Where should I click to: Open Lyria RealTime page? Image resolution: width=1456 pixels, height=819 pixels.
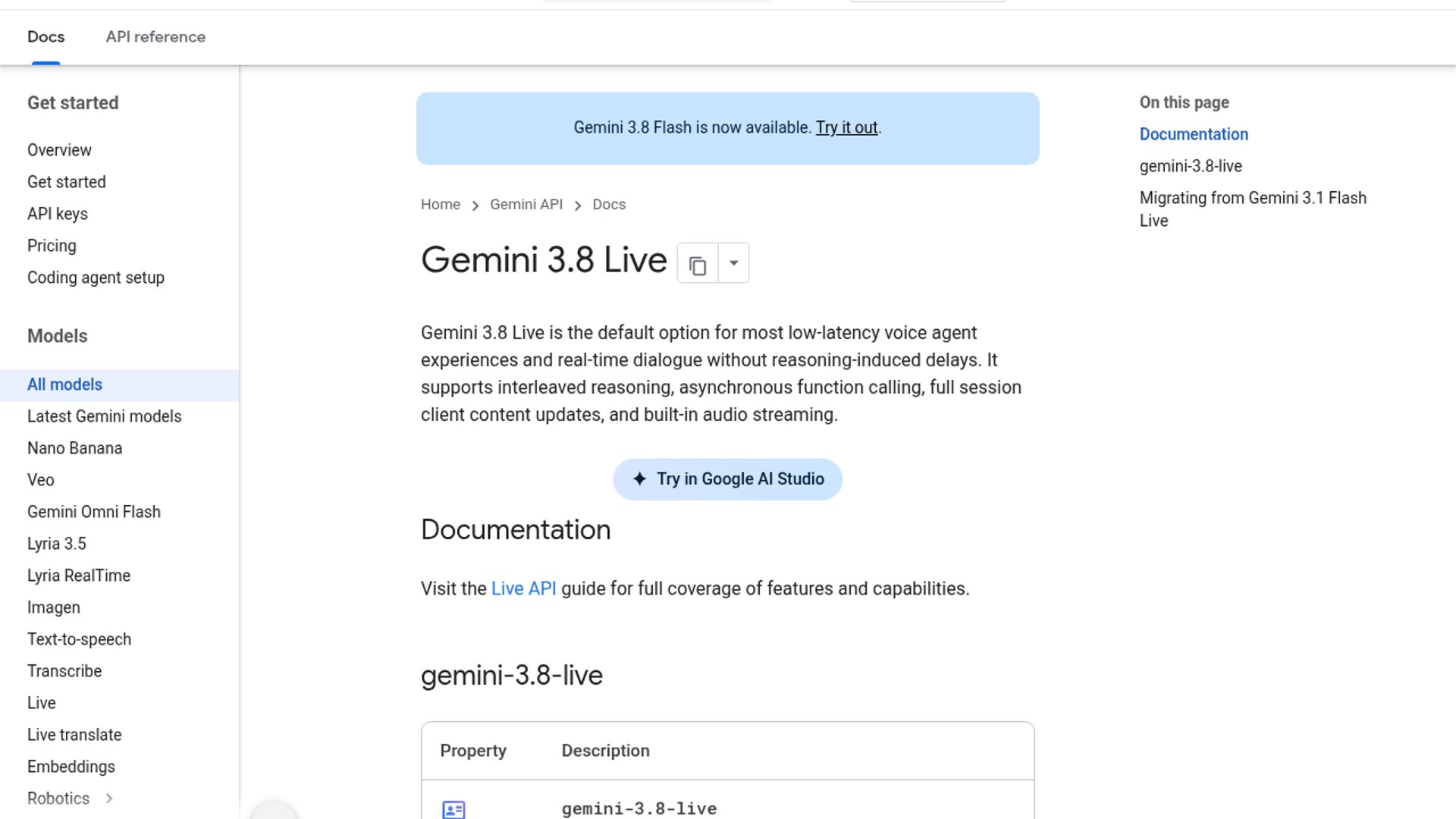point(79,576)
